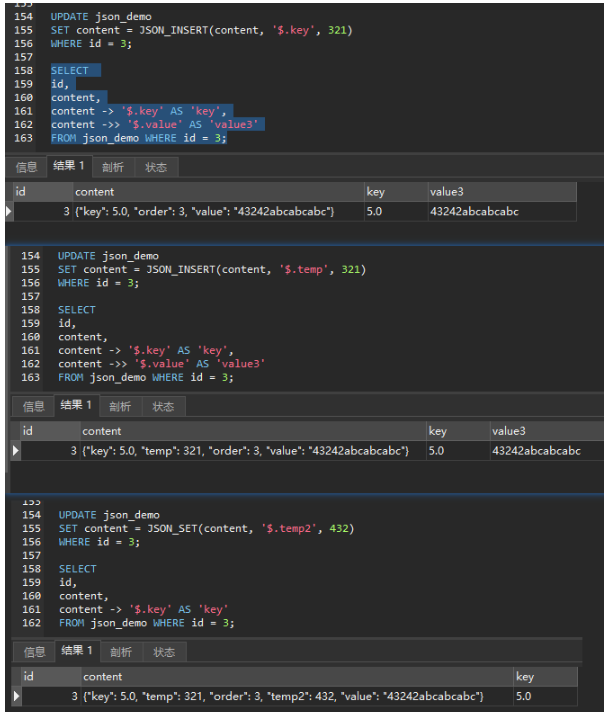Select content cell containing "temp2": 432
Viewport: 615px width, 712px height.
tap(297, 696)
